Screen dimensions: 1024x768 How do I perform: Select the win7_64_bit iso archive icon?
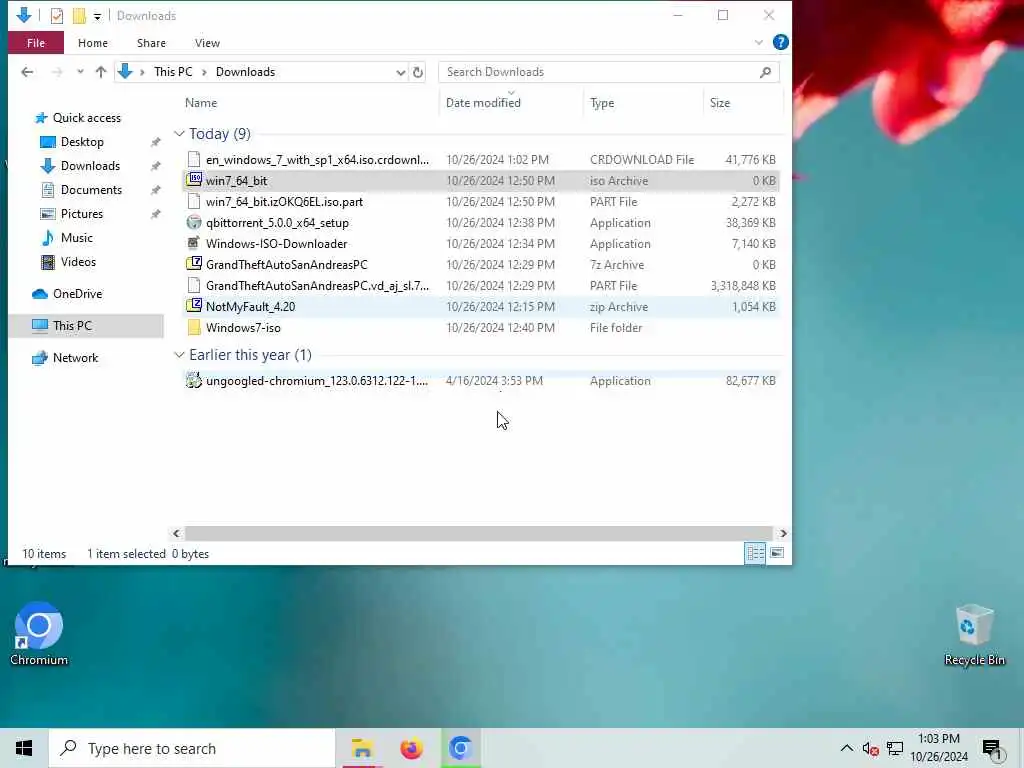click(194, 180)
